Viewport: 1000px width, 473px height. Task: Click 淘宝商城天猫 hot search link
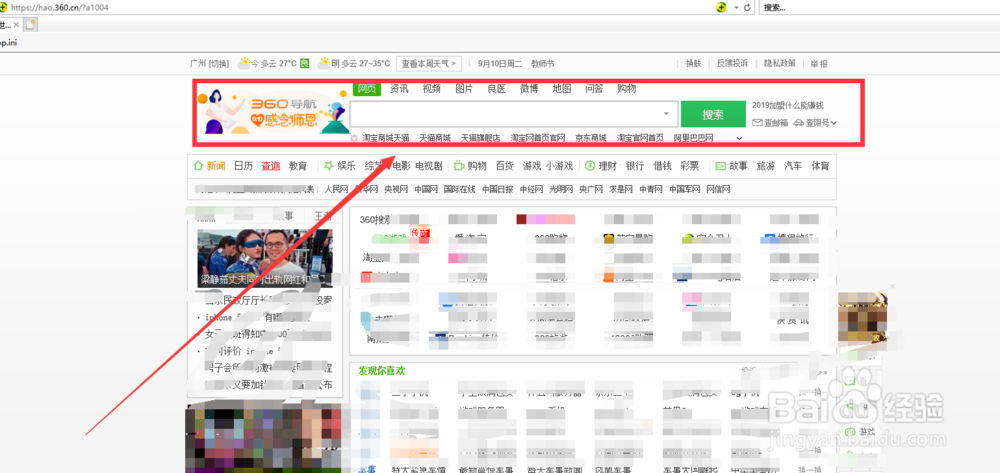pyautogui.click(x=386, y=138)
